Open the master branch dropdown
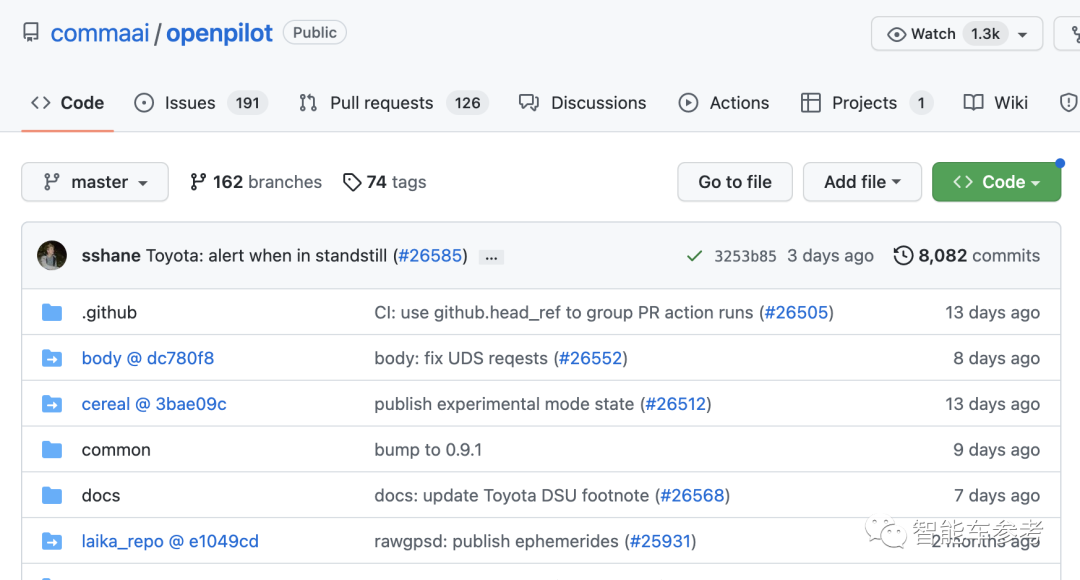 coord(95,182)
